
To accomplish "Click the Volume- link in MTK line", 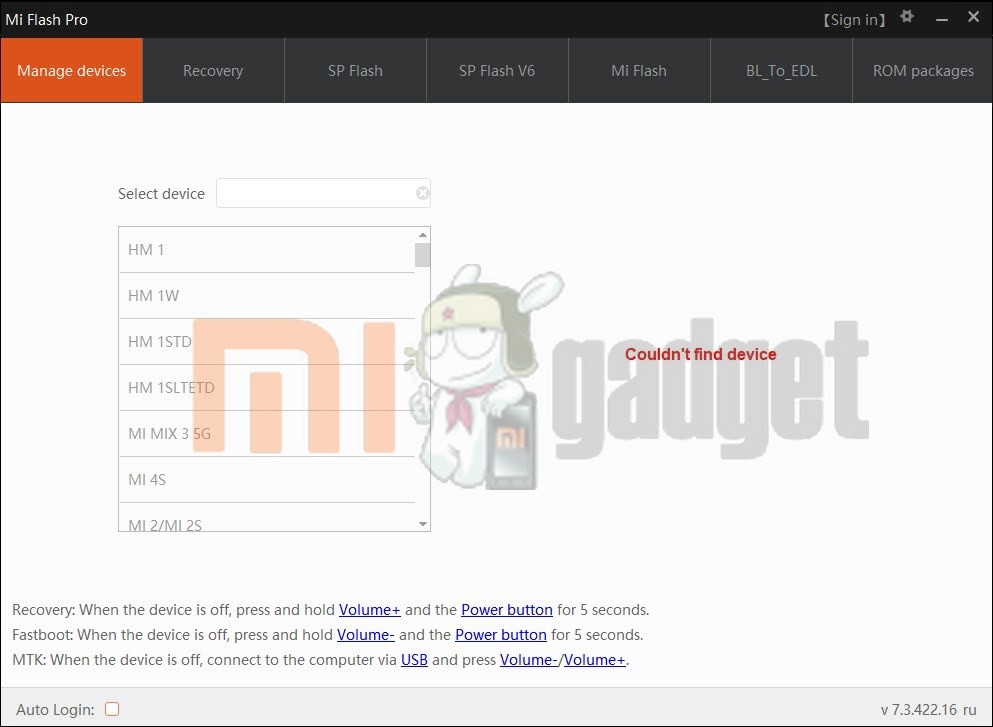I will 529,660.
